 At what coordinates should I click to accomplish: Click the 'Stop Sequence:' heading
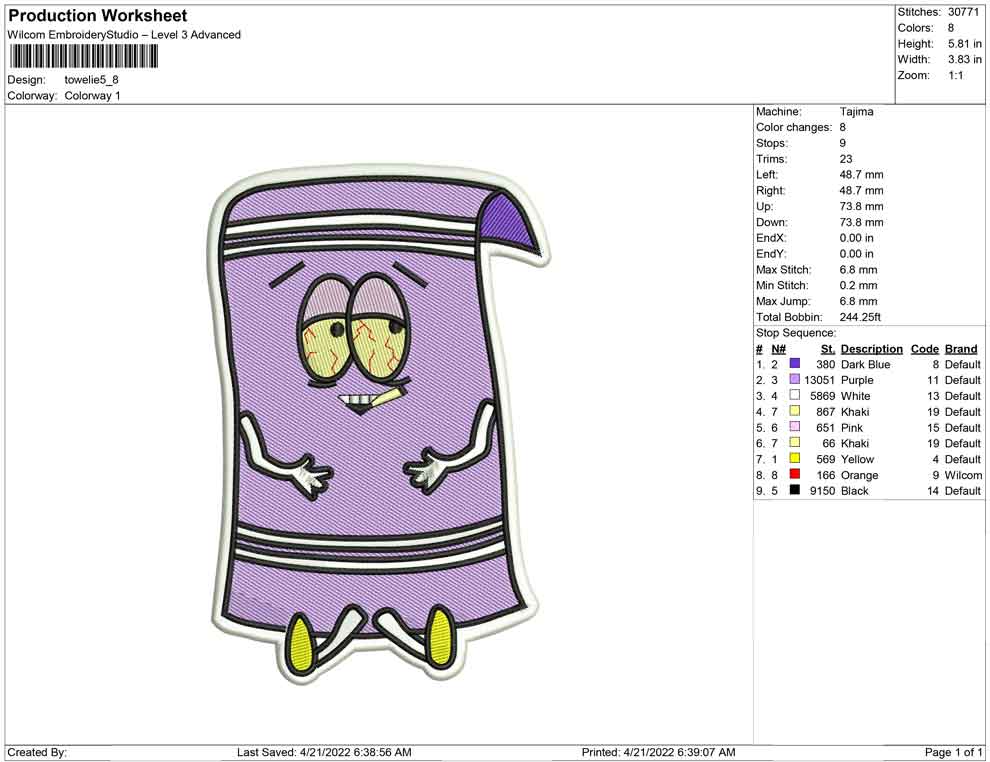796,333
